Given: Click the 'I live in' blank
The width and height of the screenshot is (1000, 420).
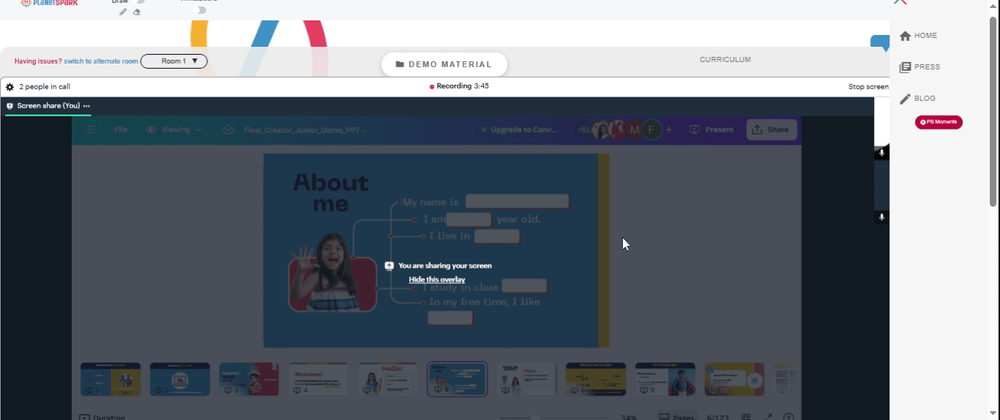Looking at the screenshot, I should (x=497, y=236).
